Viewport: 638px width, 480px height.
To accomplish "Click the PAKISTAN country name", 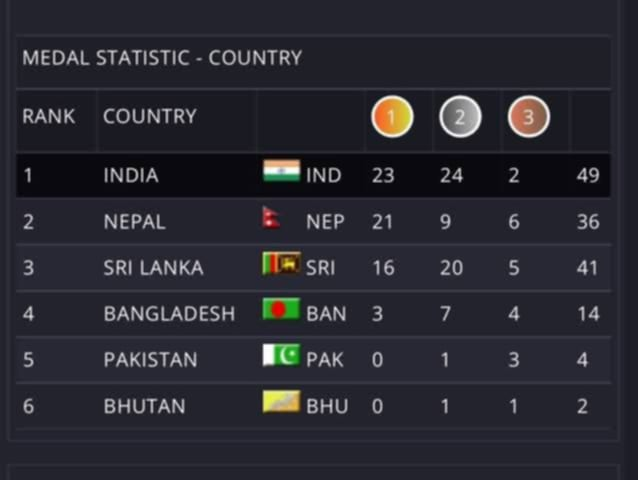I will pyautogui.click(x=150, y=360).
